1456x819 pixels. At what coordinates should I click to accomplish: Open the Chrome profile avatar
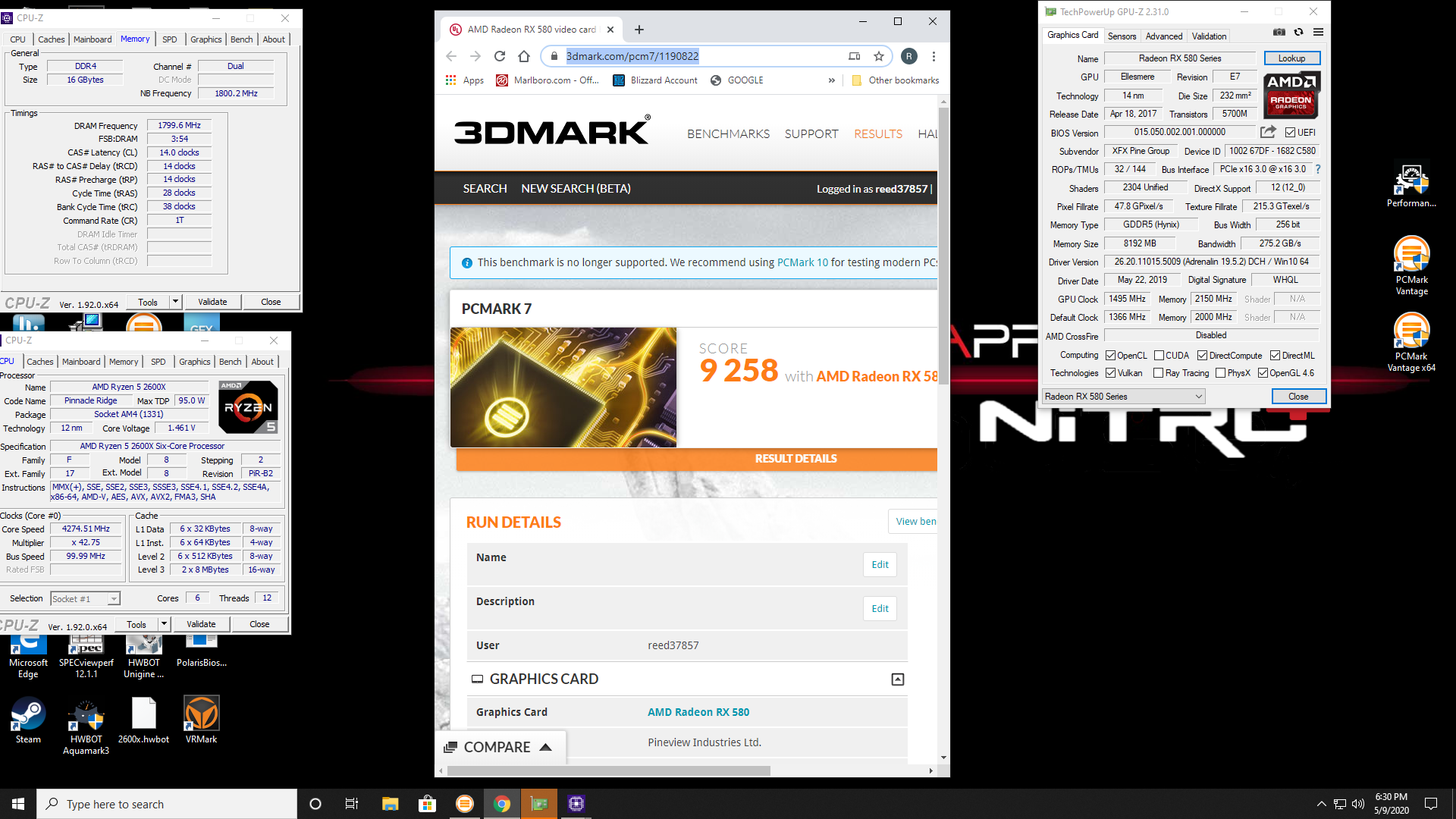[x=909, y=56]
